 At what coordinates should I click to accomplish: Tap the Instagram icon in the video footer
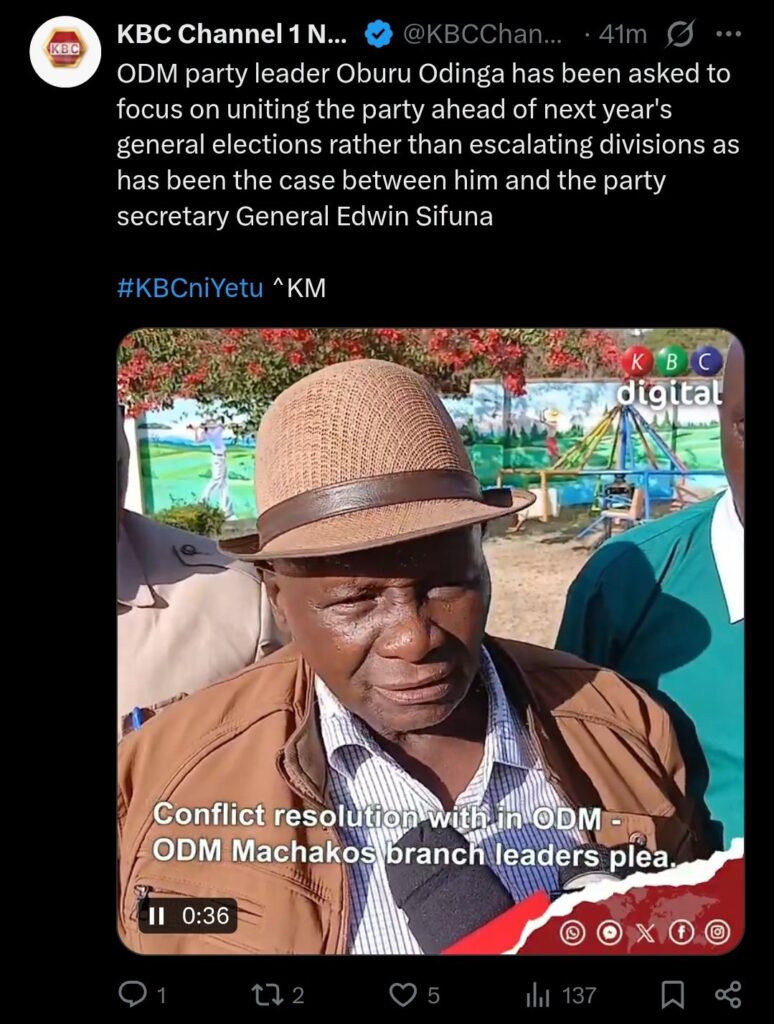(717, 934)
